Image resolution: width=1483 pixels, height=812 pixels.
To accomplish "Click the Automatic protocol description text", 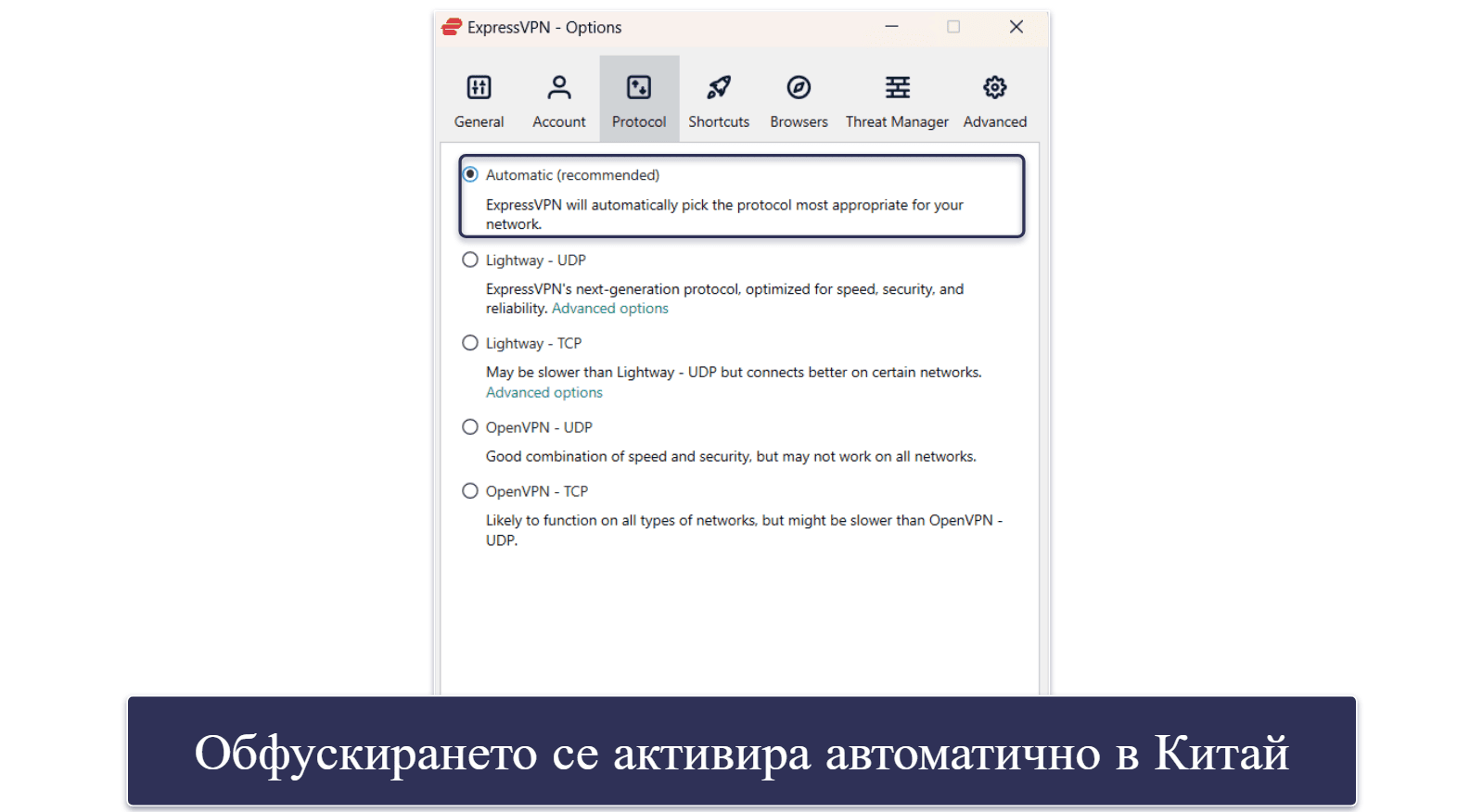I will pyautogui.click(x=724, y=214).
